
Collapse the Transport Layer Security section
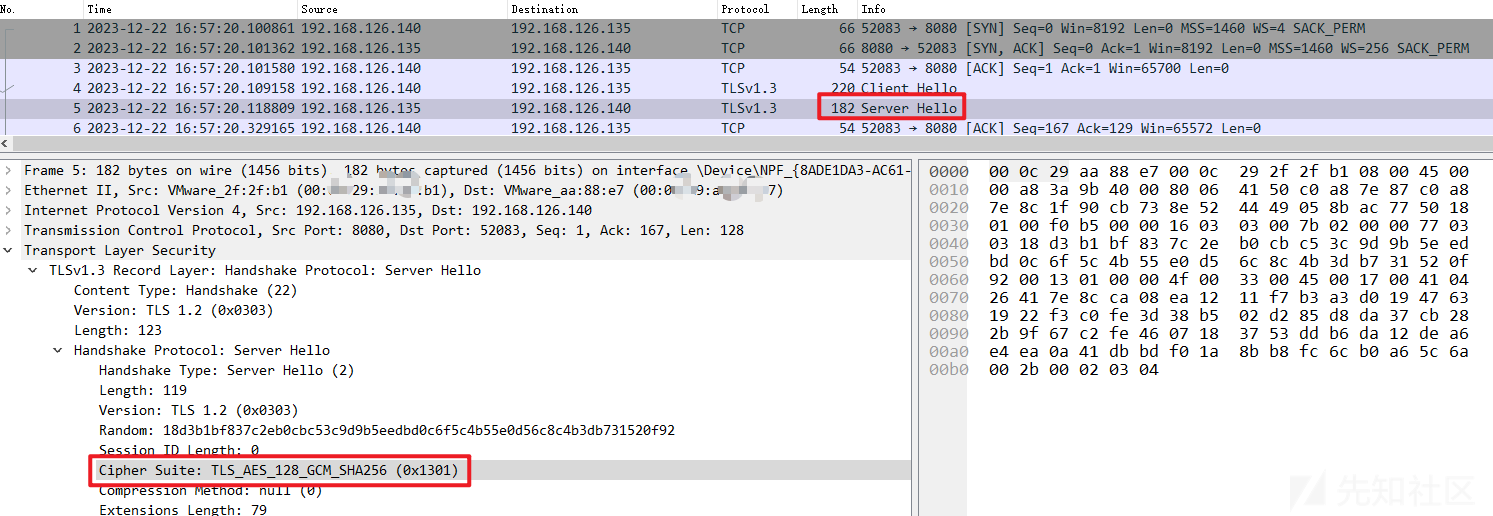coord(9,251)
